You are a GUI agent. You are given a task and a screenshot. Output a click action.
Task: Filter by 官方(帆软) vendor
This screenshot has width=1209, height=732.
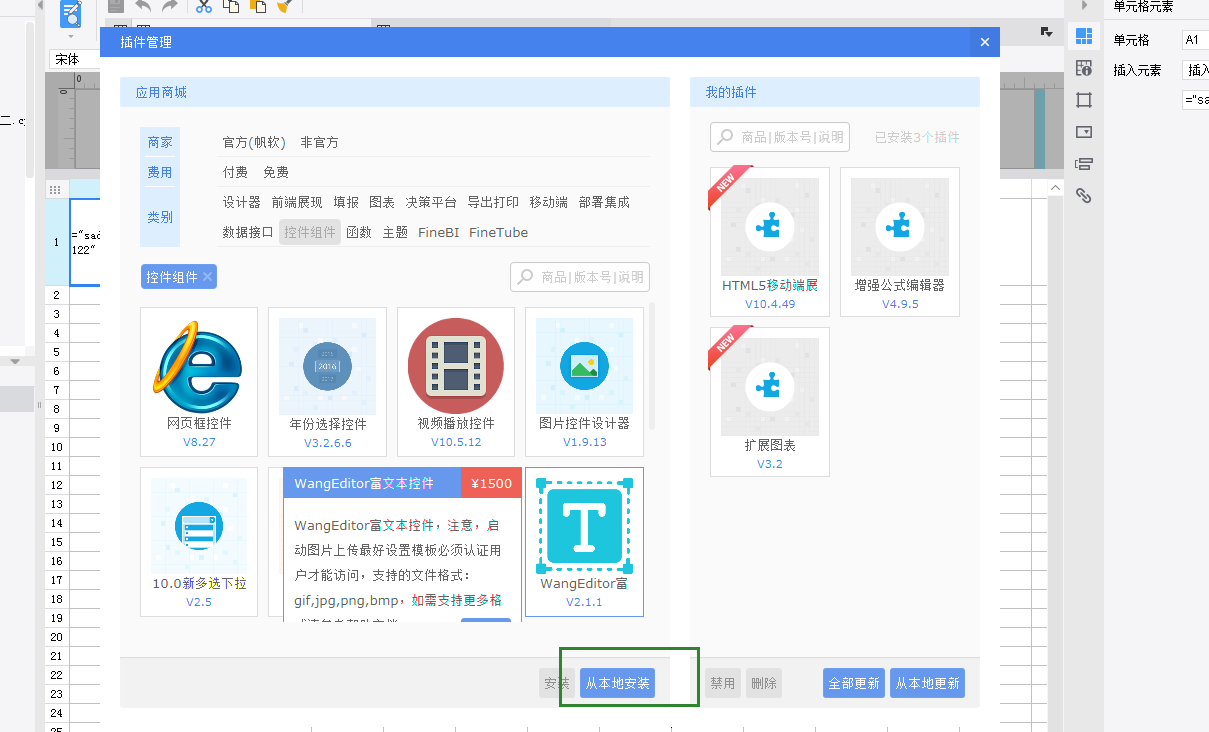[254, 142]
